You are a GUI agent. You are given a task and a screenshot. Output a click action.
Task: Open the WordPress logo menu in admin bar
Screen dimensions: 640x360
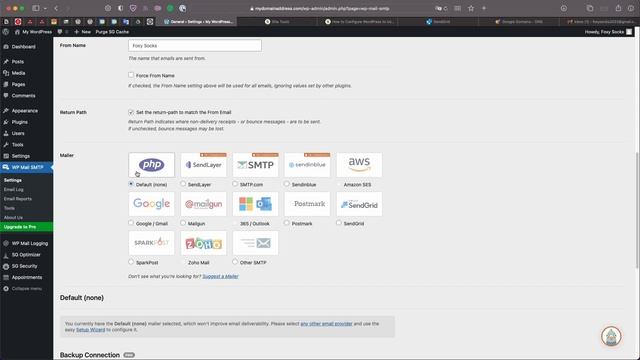coord(6,31)
